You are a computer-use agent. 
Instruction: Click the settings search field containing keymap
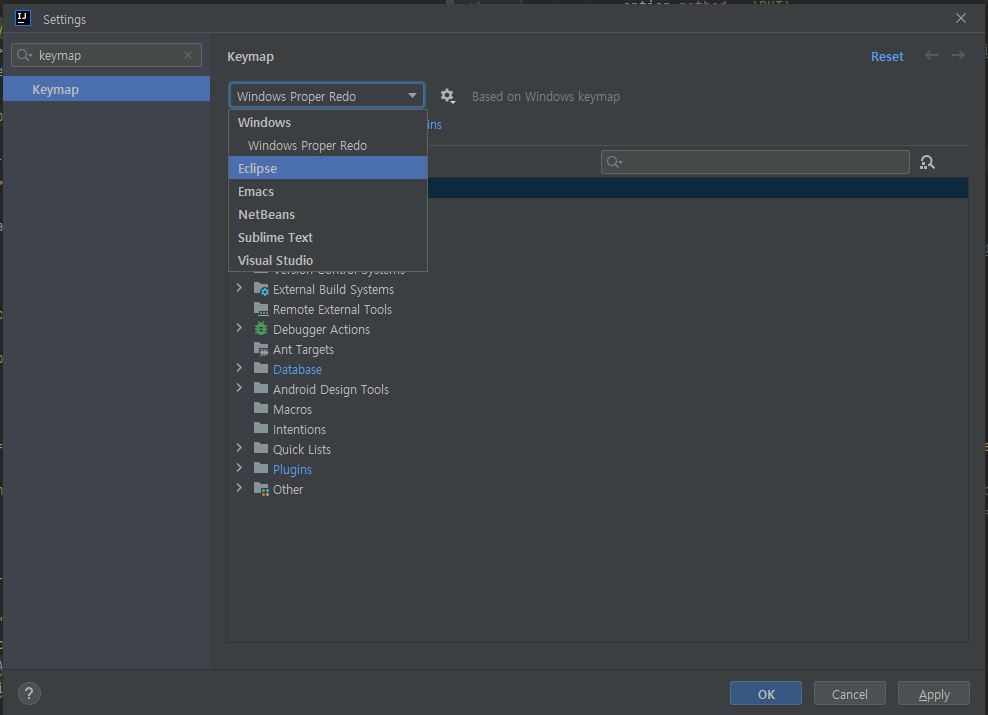click(106, 55)
